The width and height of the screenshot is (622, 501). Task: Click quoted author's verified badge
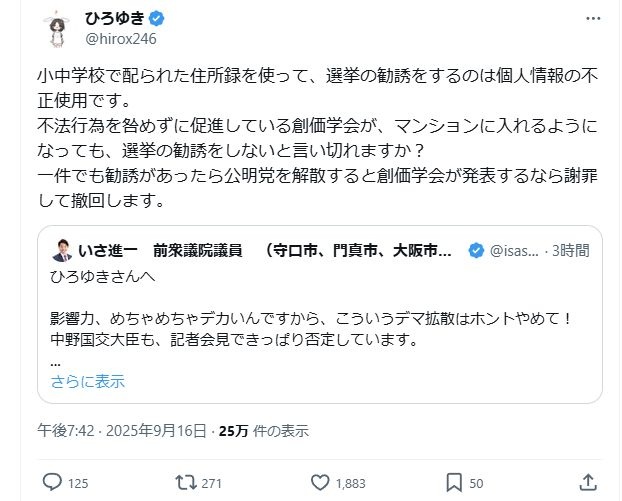478,250
